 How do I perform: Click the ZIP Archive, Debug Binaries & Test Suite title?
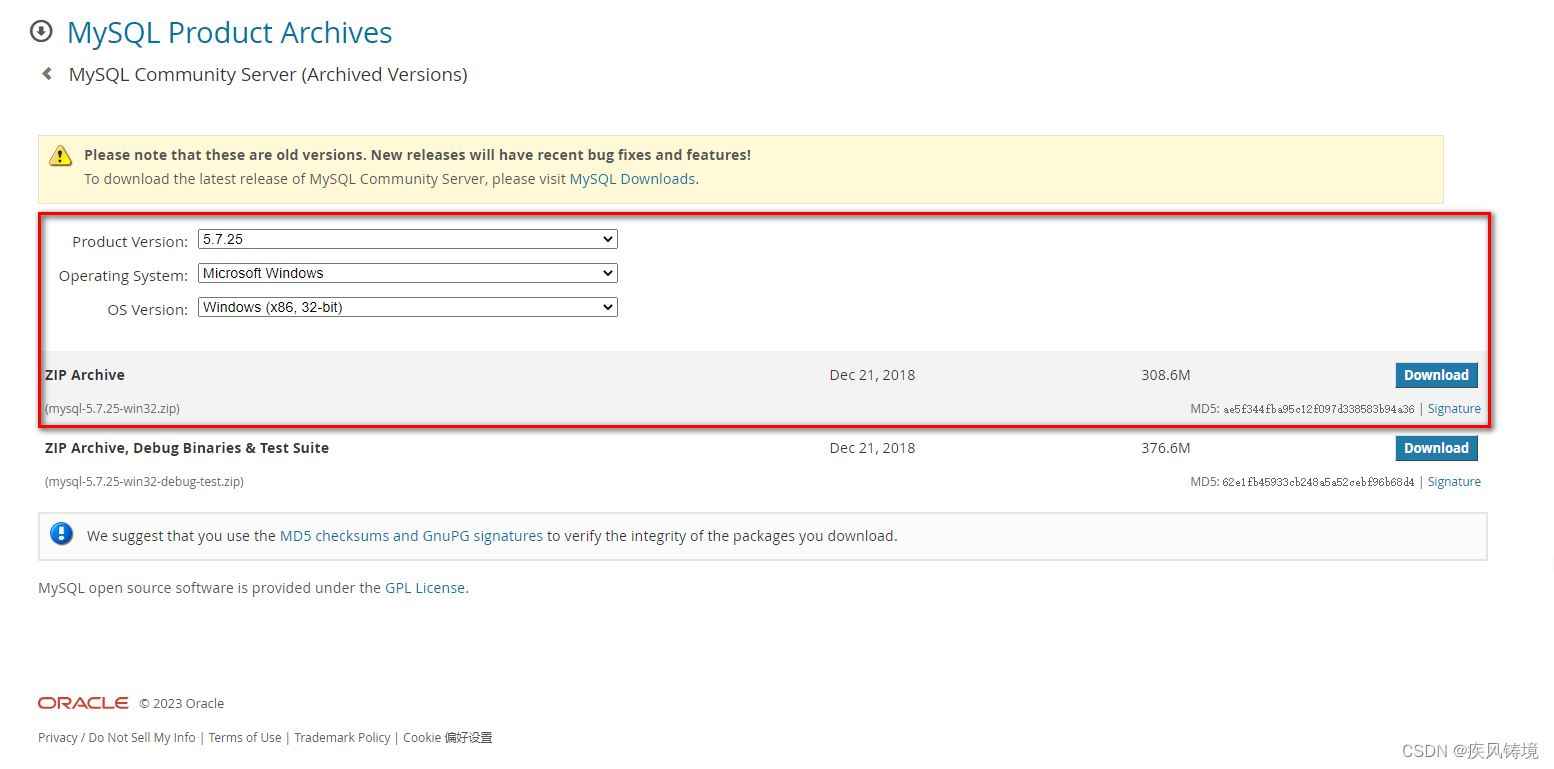tap(187, 448)
